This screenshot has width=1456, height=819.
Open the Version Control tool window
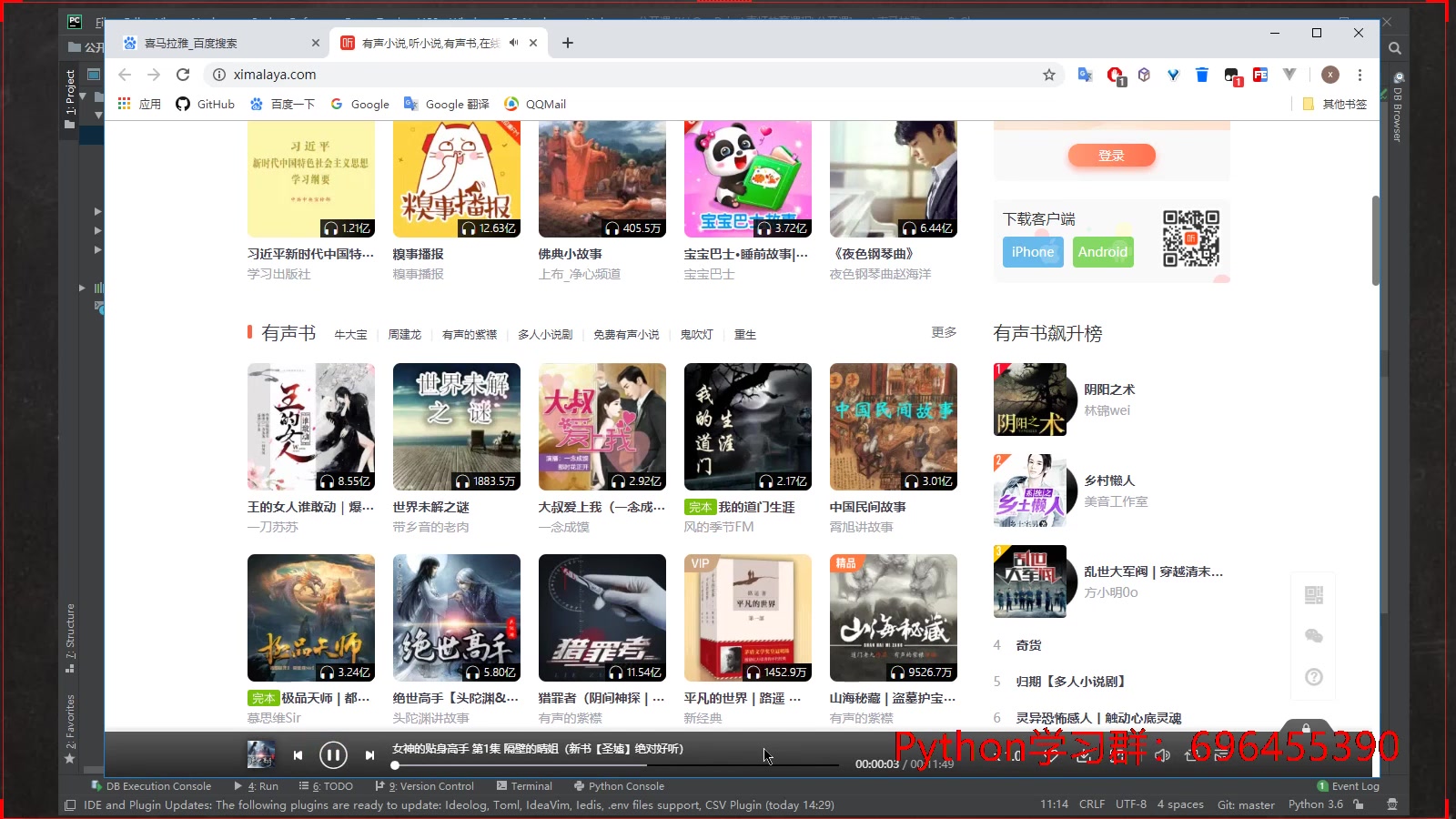(425, 786)
